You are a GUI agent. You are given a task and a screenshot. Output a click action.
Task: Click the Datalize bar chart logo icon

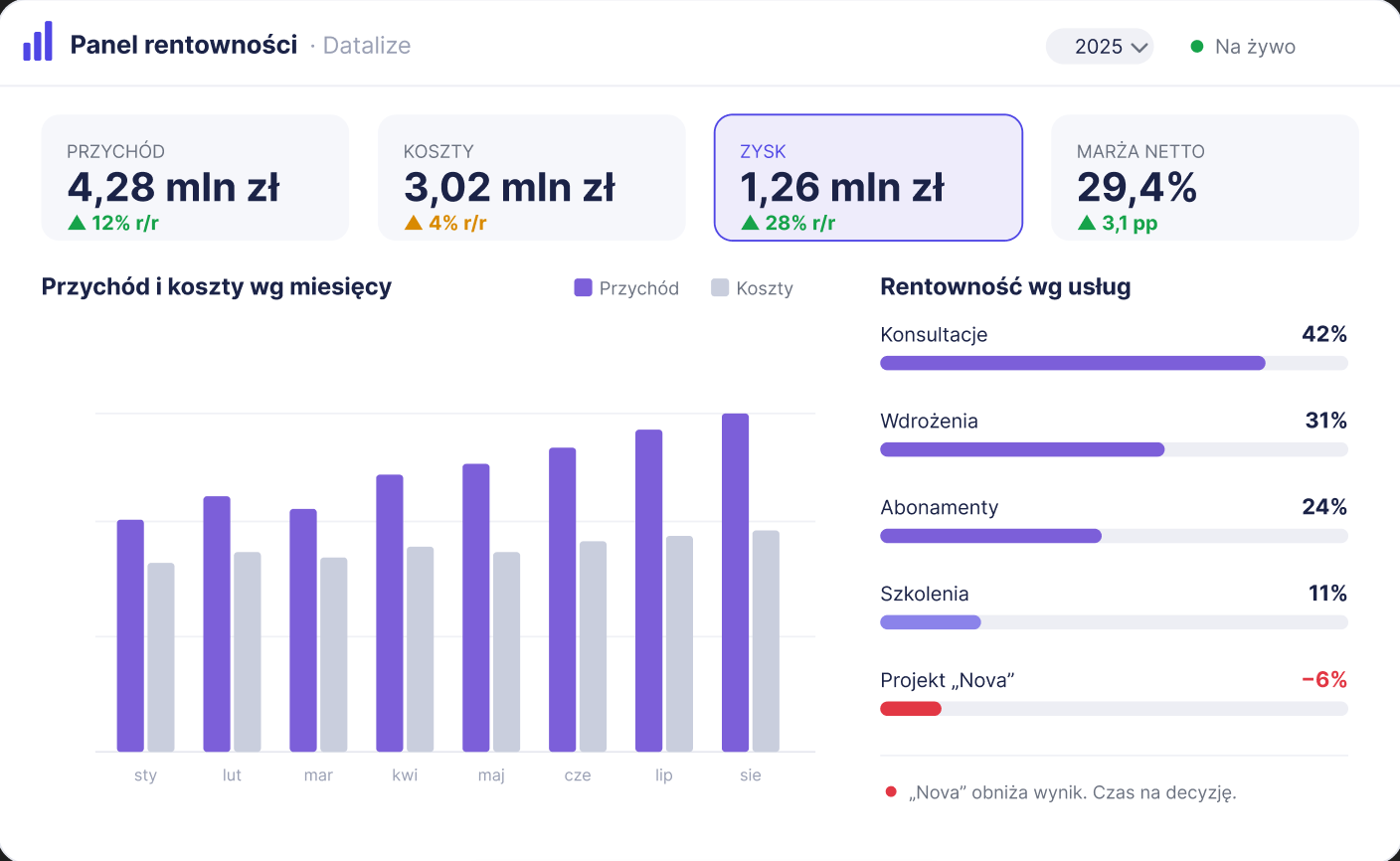38,41
